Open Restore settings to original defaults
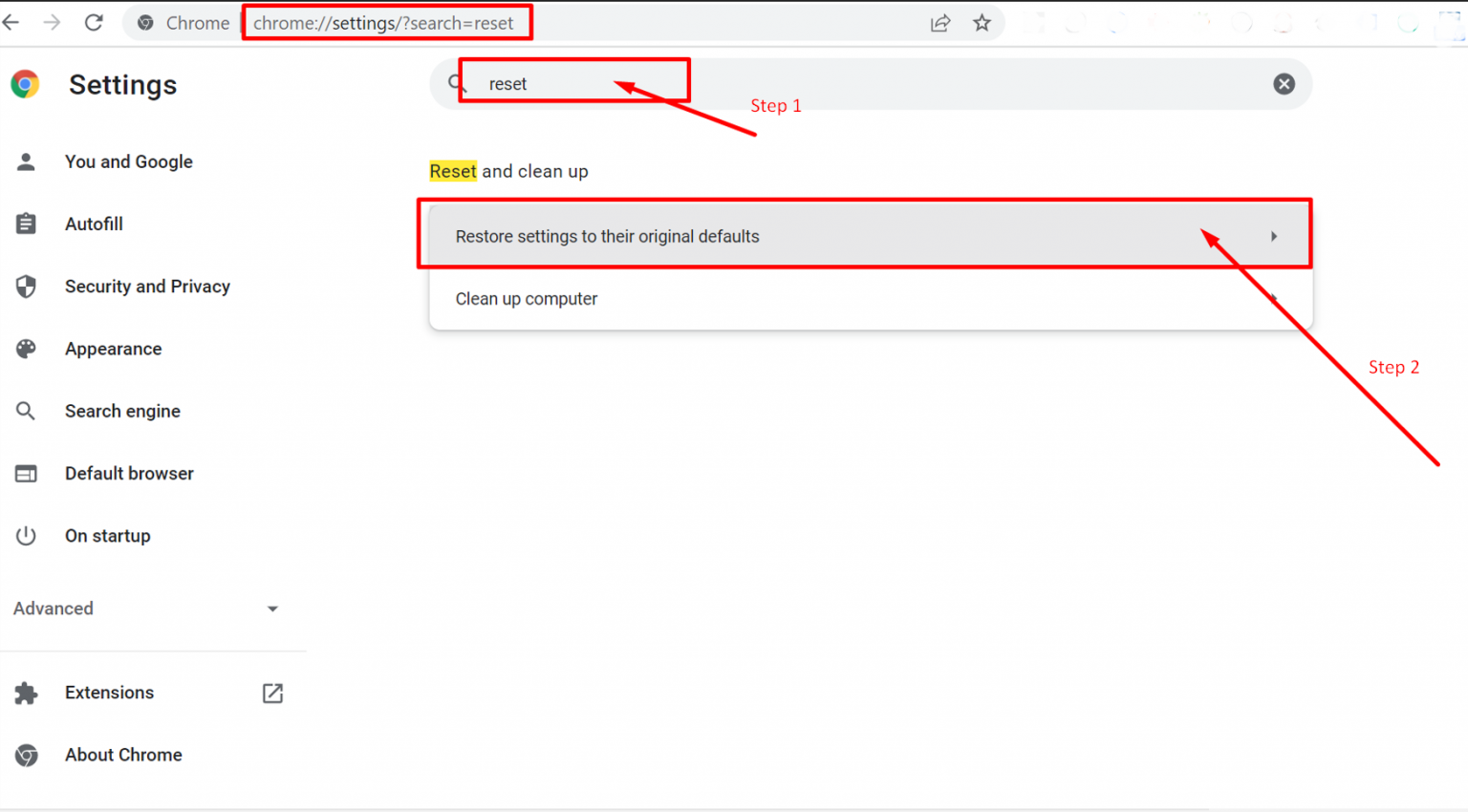This screenshot has height=812, width=1468. 870,236
